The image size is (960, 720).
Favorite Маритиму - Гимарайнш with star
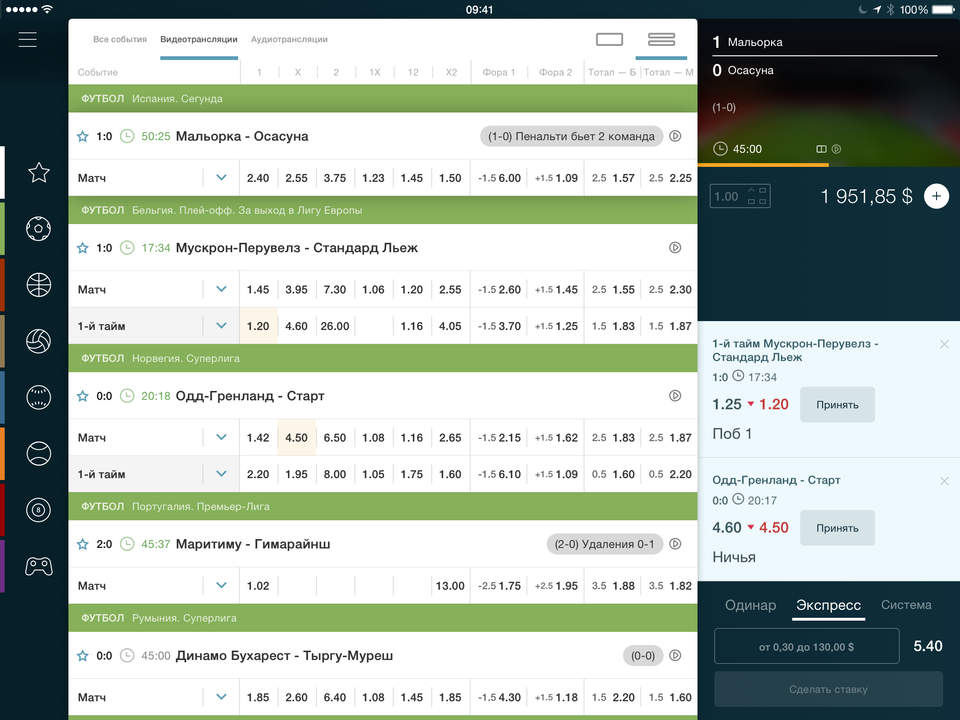(83, 544)
